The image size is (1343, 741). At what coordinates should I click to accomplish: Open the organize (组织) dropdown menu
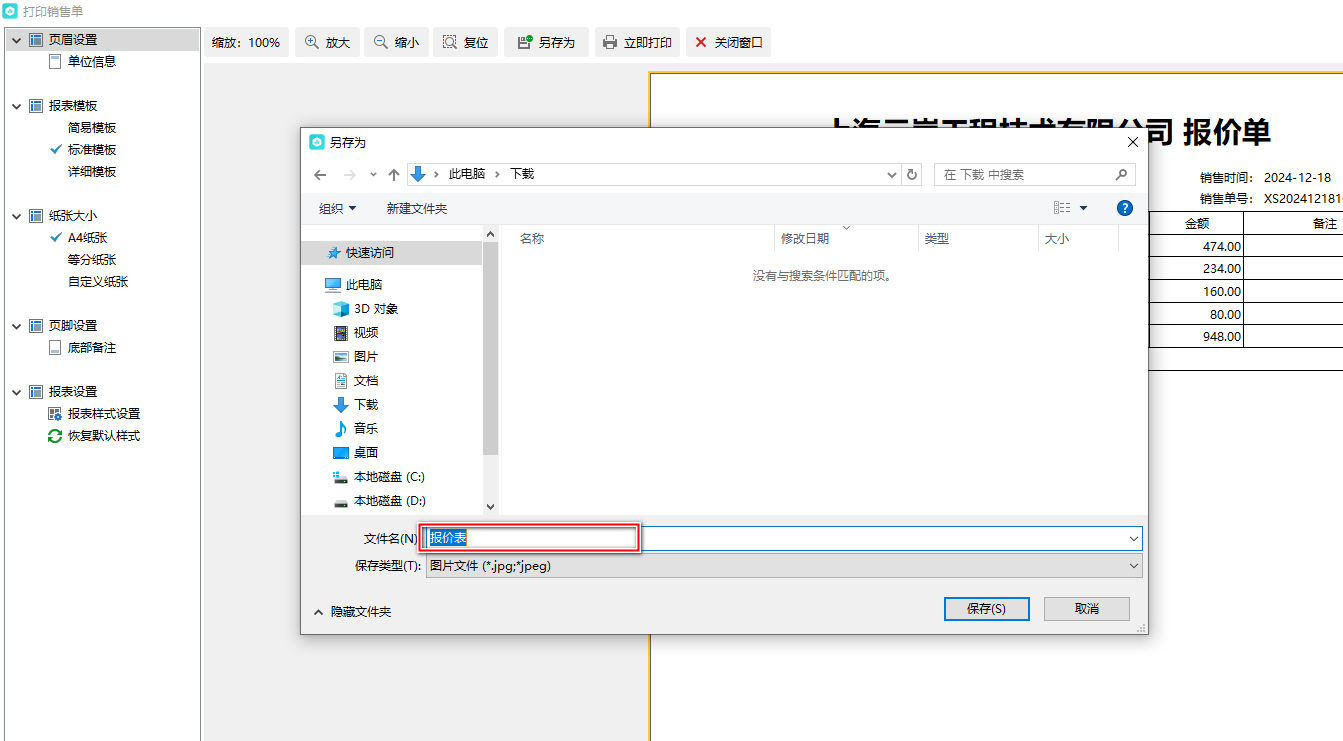[x=337, y=208]
